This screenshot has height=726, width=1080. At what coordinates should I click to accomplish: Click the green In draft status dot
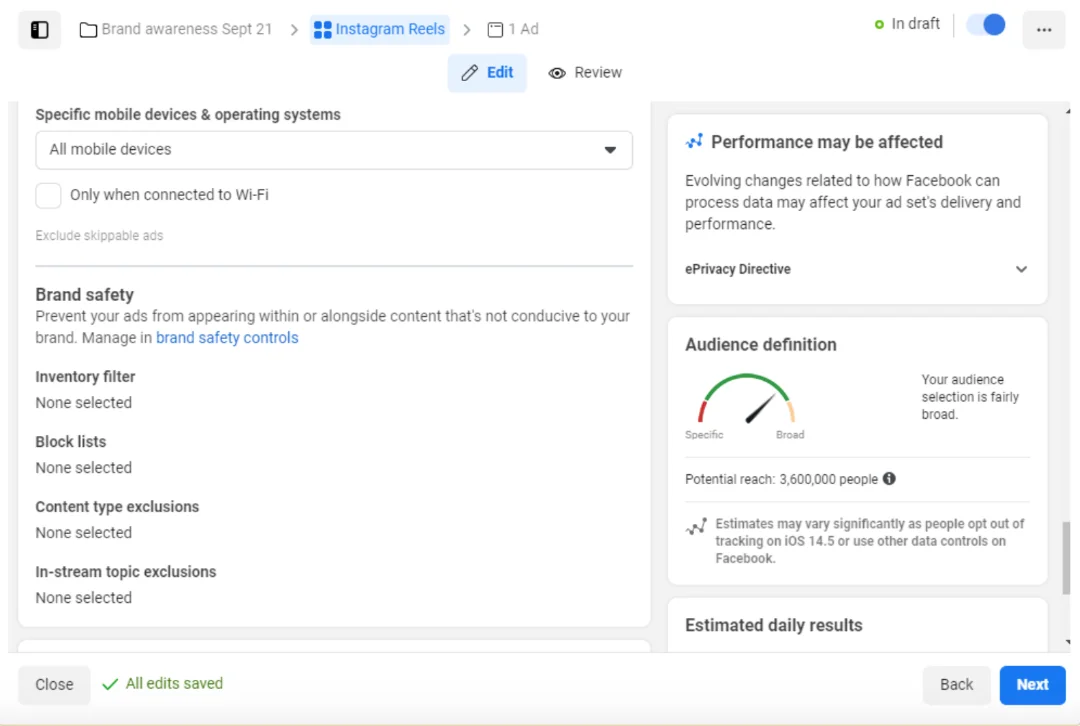[879, 25]
